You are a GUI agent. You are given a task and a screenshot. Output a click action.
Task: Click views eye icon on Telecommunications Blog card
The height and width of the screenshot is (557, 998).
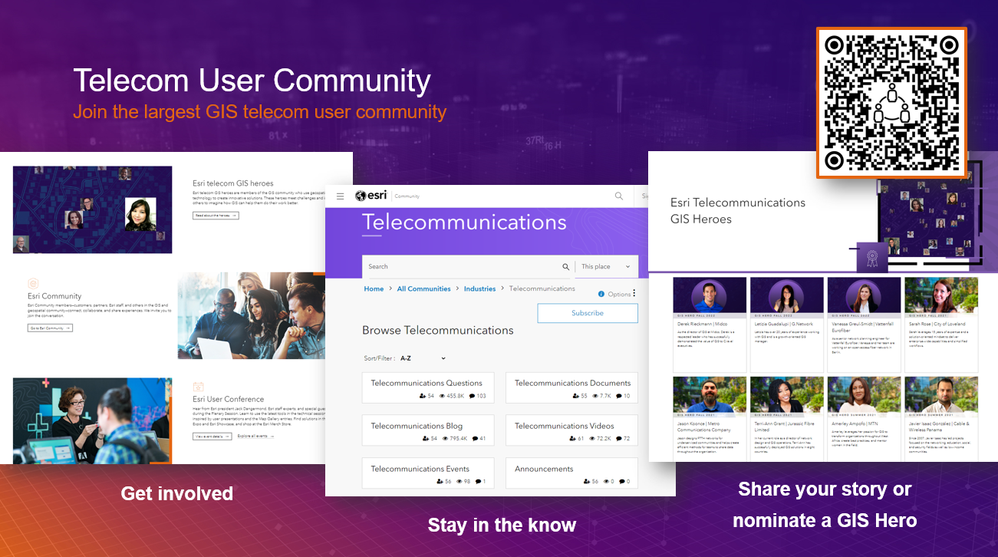[445, 439]
